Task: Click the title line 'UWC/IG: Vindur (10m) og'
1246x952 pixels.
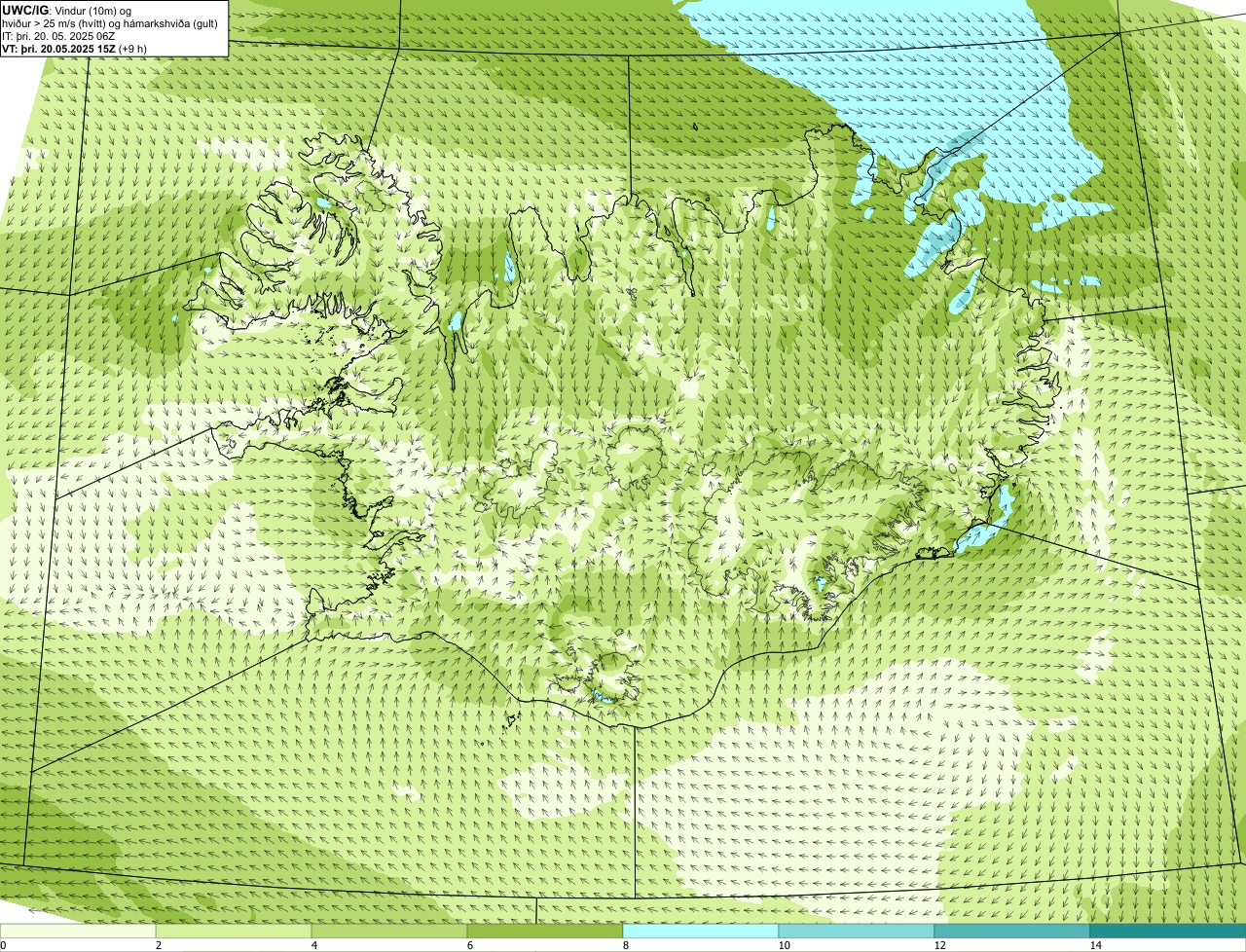Action: pyautogui.click(x=66, y=11)
